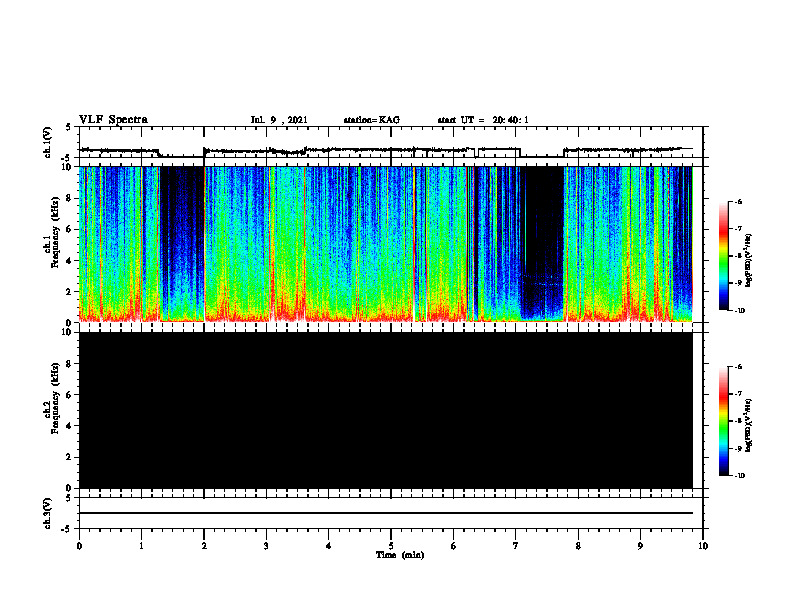Click time axis tick label "3"
The width and height of the screenshot is (792, 612).
pyautogui.click(x=266, y=546)
